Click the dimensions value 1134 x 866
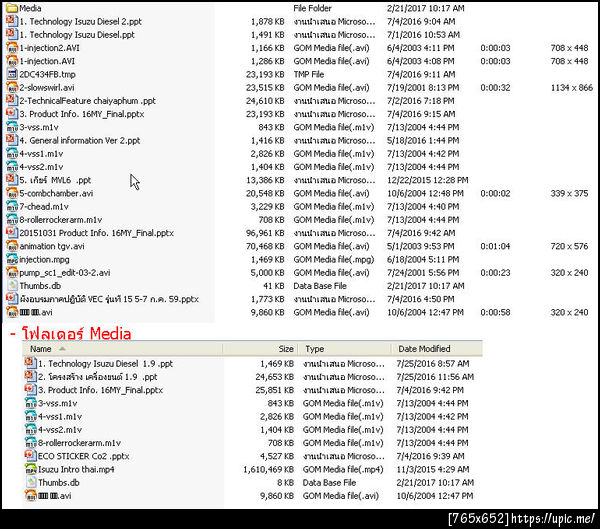The image size is (600, 529). (x=572, y=87)
